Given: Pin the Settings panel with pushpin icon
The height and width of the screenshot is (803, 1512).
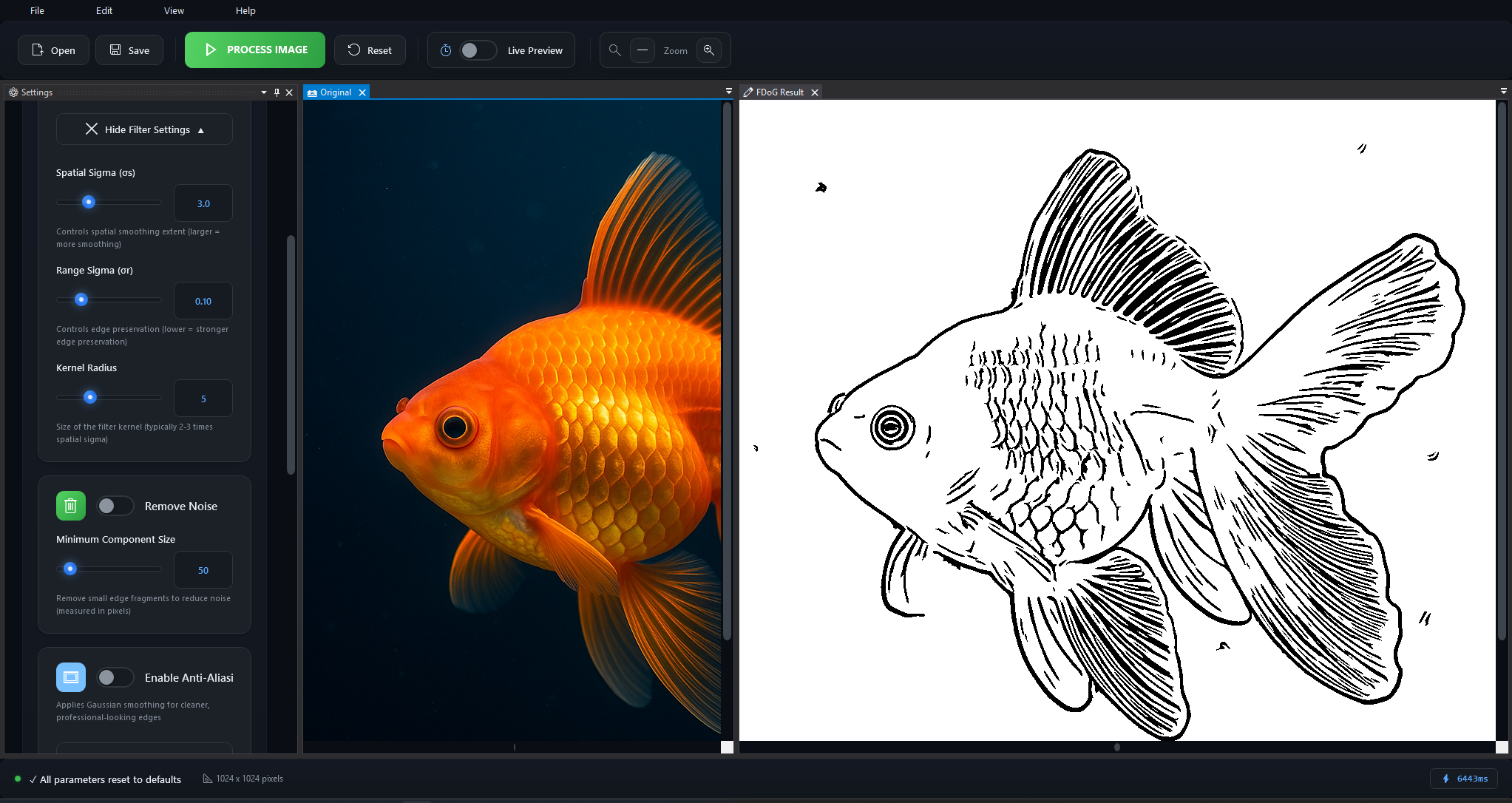Looking at the screenshot, I should click(277, 92).
